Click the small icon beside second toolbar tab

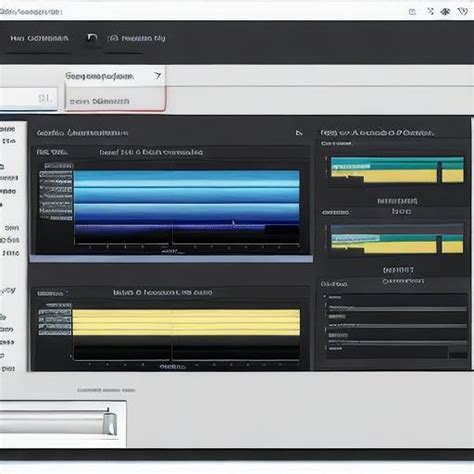pyautogui.click(x=113, y=38)
